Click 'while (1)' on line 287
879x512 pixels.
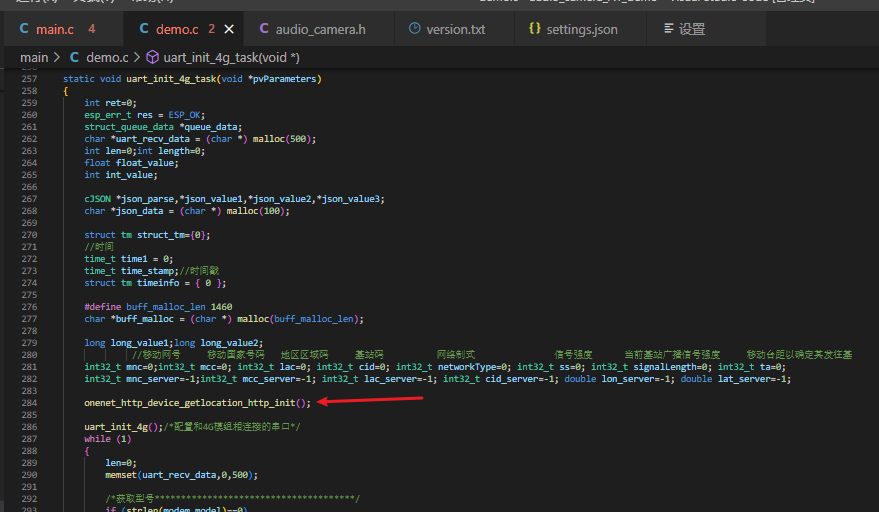click(x=108, y=439)
